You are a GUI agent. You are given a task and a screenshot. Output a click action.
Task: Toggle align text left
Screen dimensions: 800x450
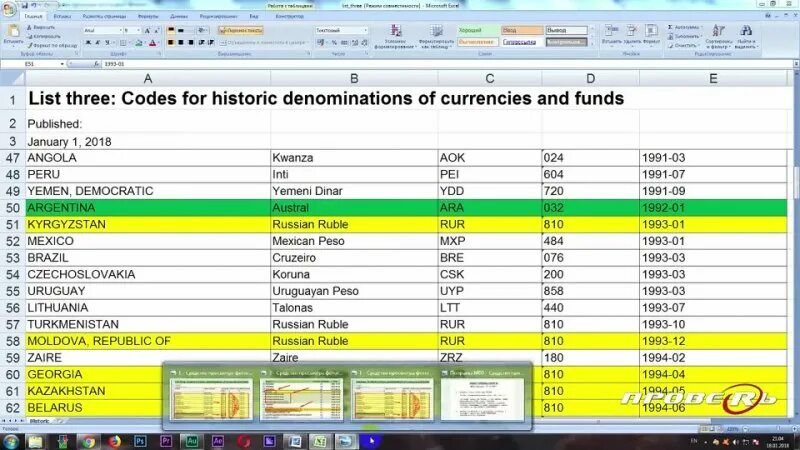click(171, 43)
